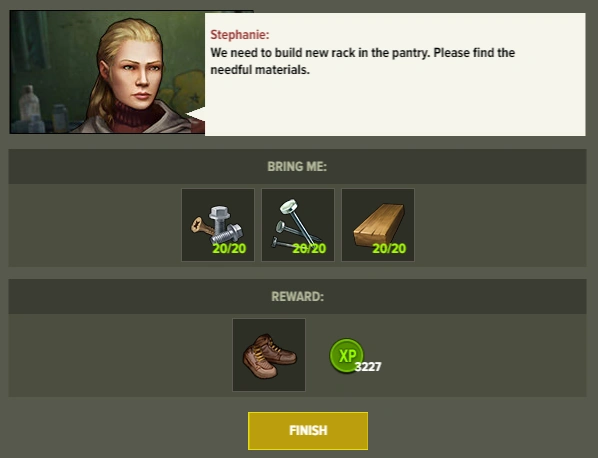598x458 pixels.
Task: Click the "needful materials." line of dialogue
Action: (x=260, y=70)
